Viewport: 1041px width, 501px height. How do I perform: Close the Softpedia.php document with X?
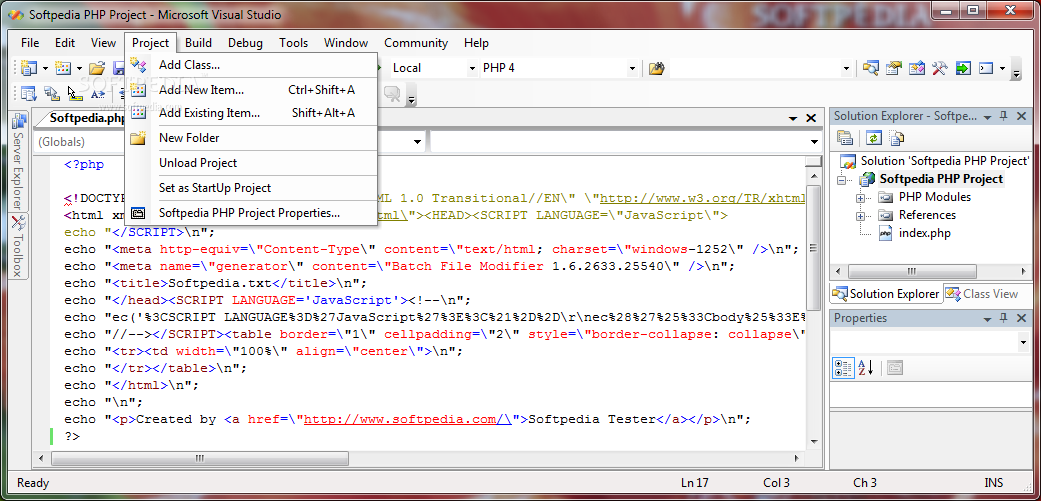pyautogui.click(x=811, y=118)
